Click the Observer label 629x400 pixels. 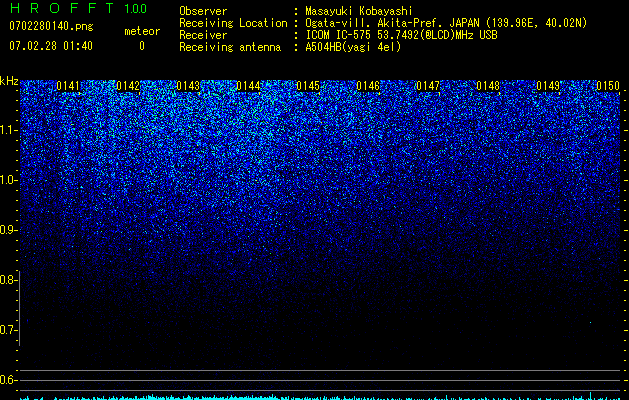click(x=203, y=11)
